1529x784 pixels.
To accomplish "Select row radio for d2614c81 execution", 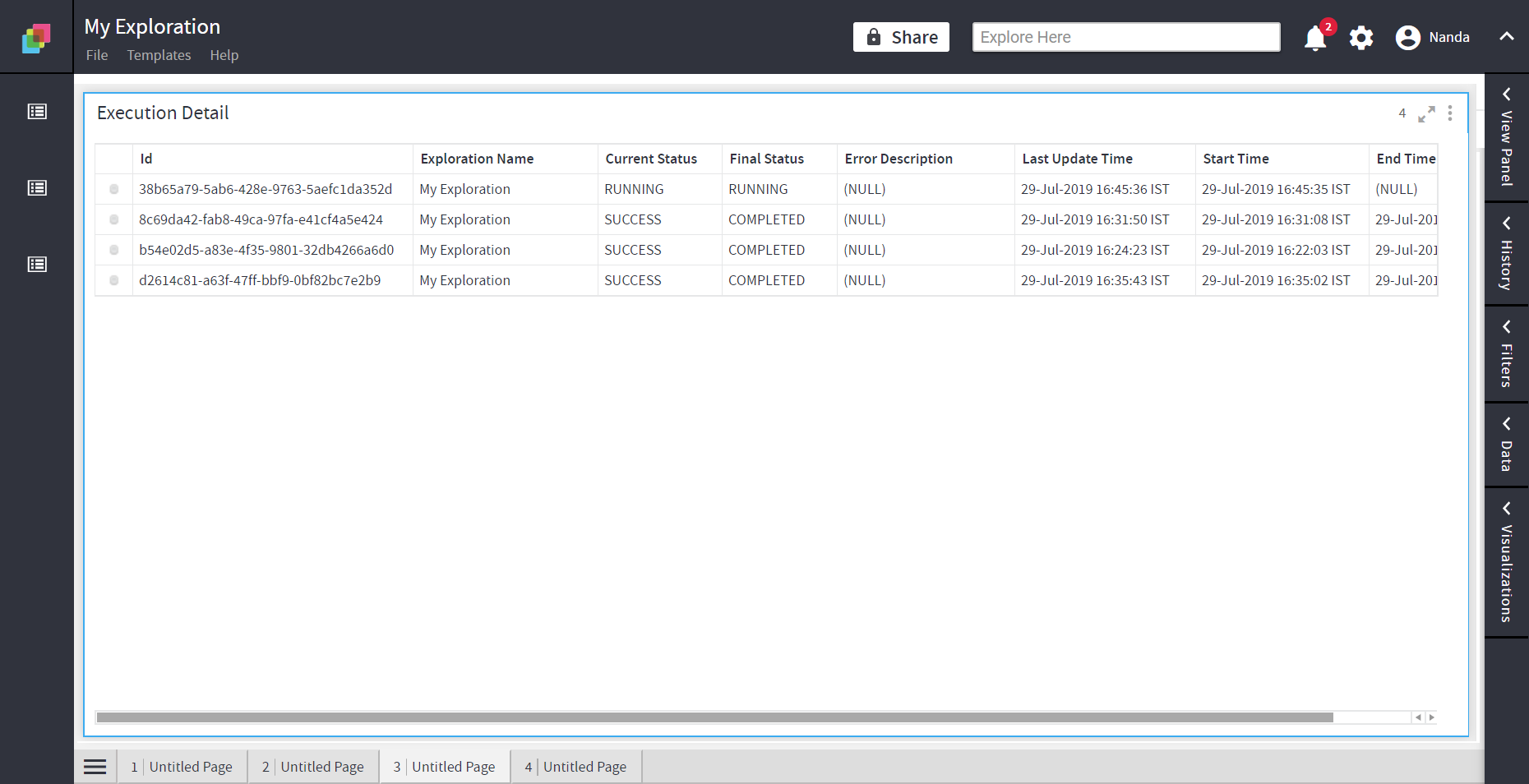I will [114, 280].
